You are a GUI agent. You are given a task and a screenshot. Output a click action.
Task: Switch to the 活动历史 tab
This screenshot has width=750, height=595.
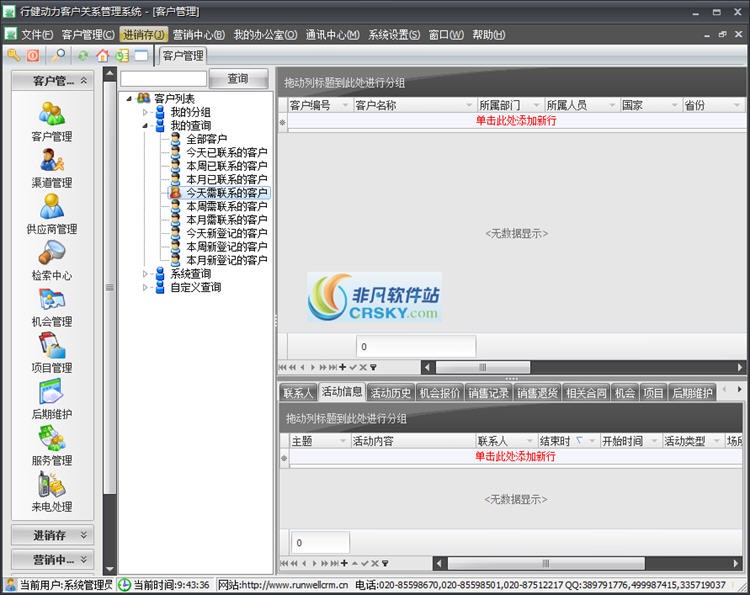click(x=391, y=393)
